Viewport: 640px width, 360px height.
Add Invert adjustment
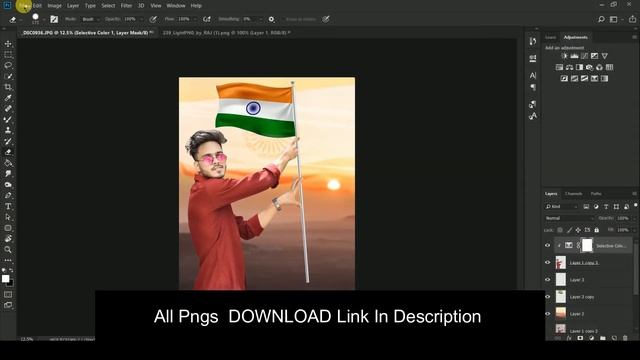[564, 78]
